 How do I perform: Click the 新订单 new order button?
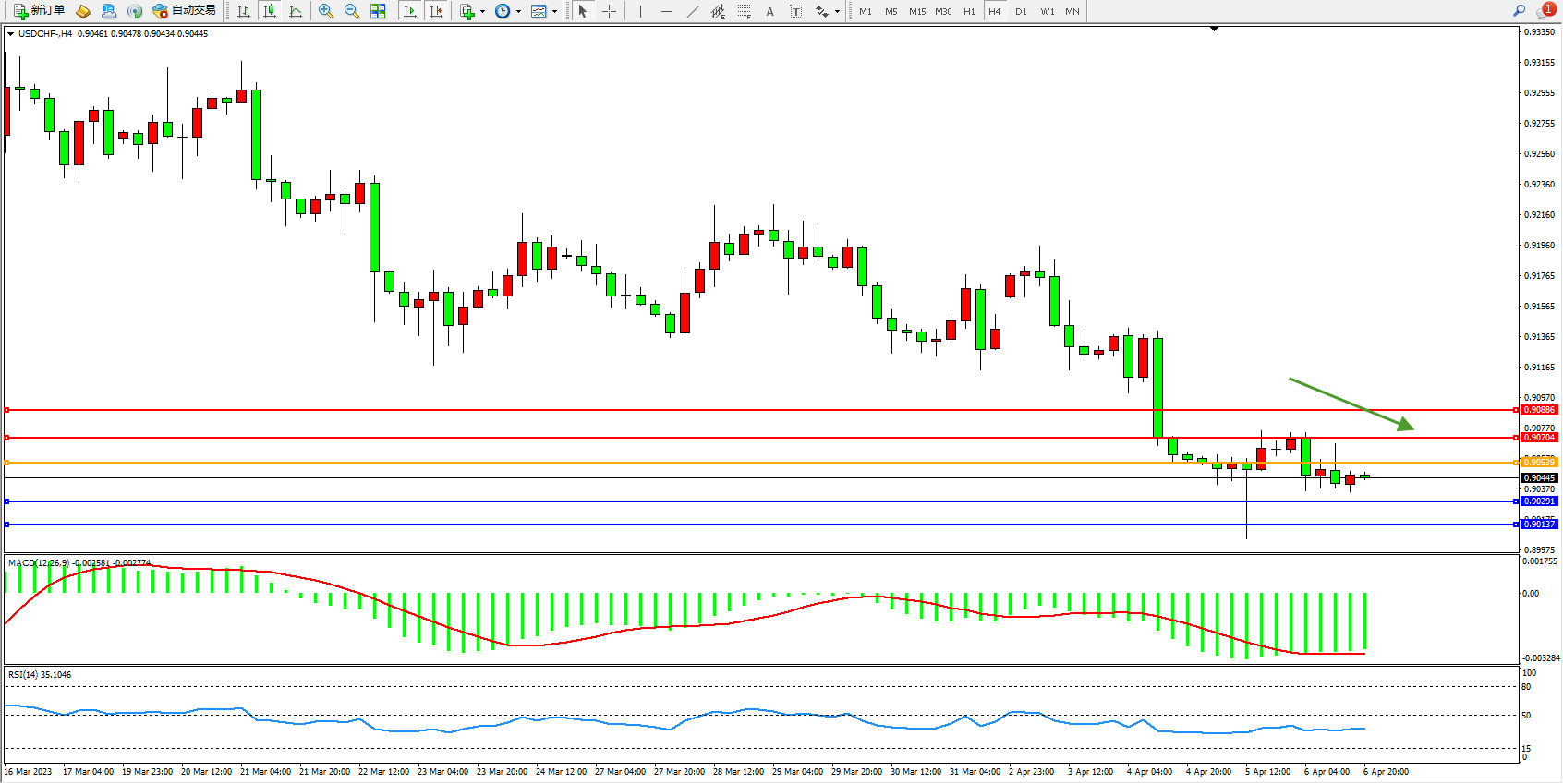pyautogui.click(x=39, y=11)
